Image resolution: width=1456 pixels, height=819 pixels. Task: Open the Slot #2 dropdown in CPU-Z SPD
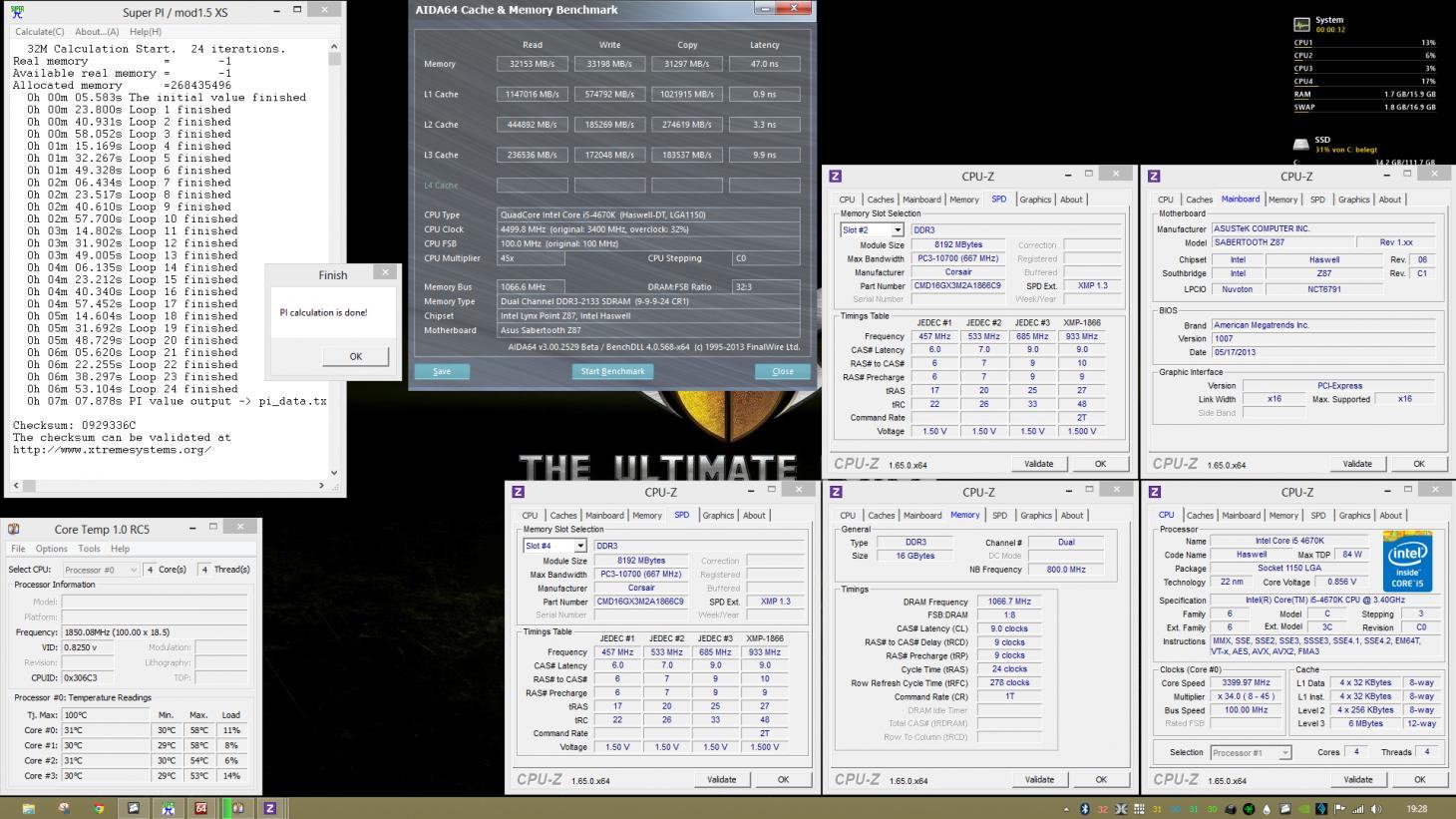[x=897, y=230]
